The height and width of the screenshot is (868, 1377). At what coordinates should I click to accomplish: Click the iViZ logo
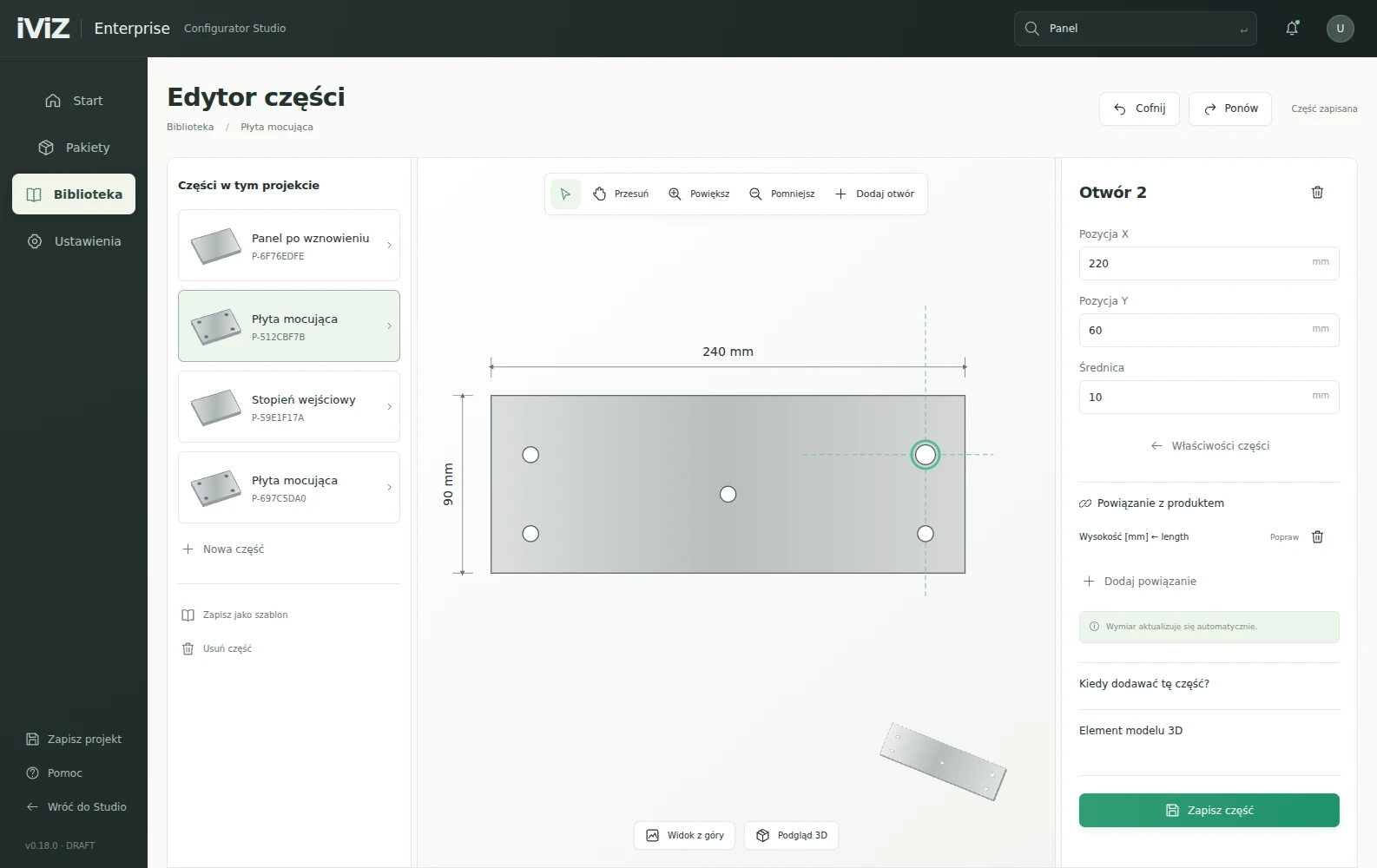pos(43,29)
